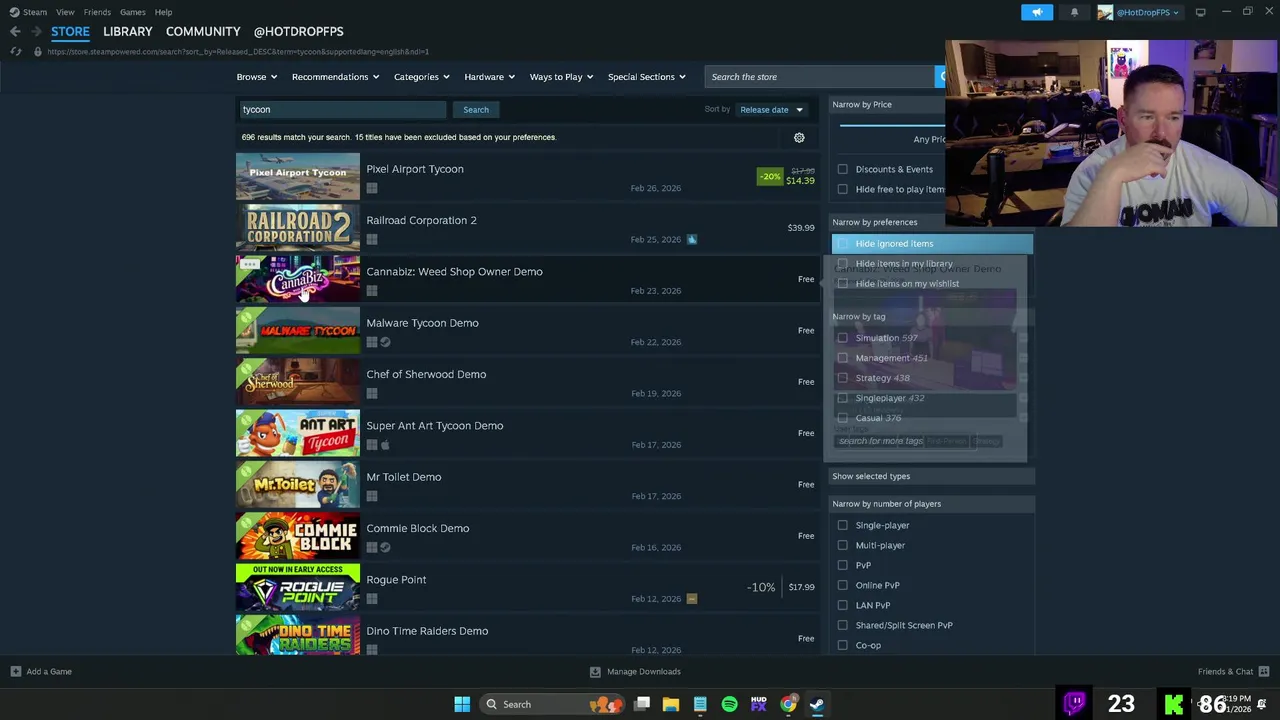This screenshot has height=720, width=1280.
Task: Open the @HOTDROPFPS profile tab
Action: 298,31
